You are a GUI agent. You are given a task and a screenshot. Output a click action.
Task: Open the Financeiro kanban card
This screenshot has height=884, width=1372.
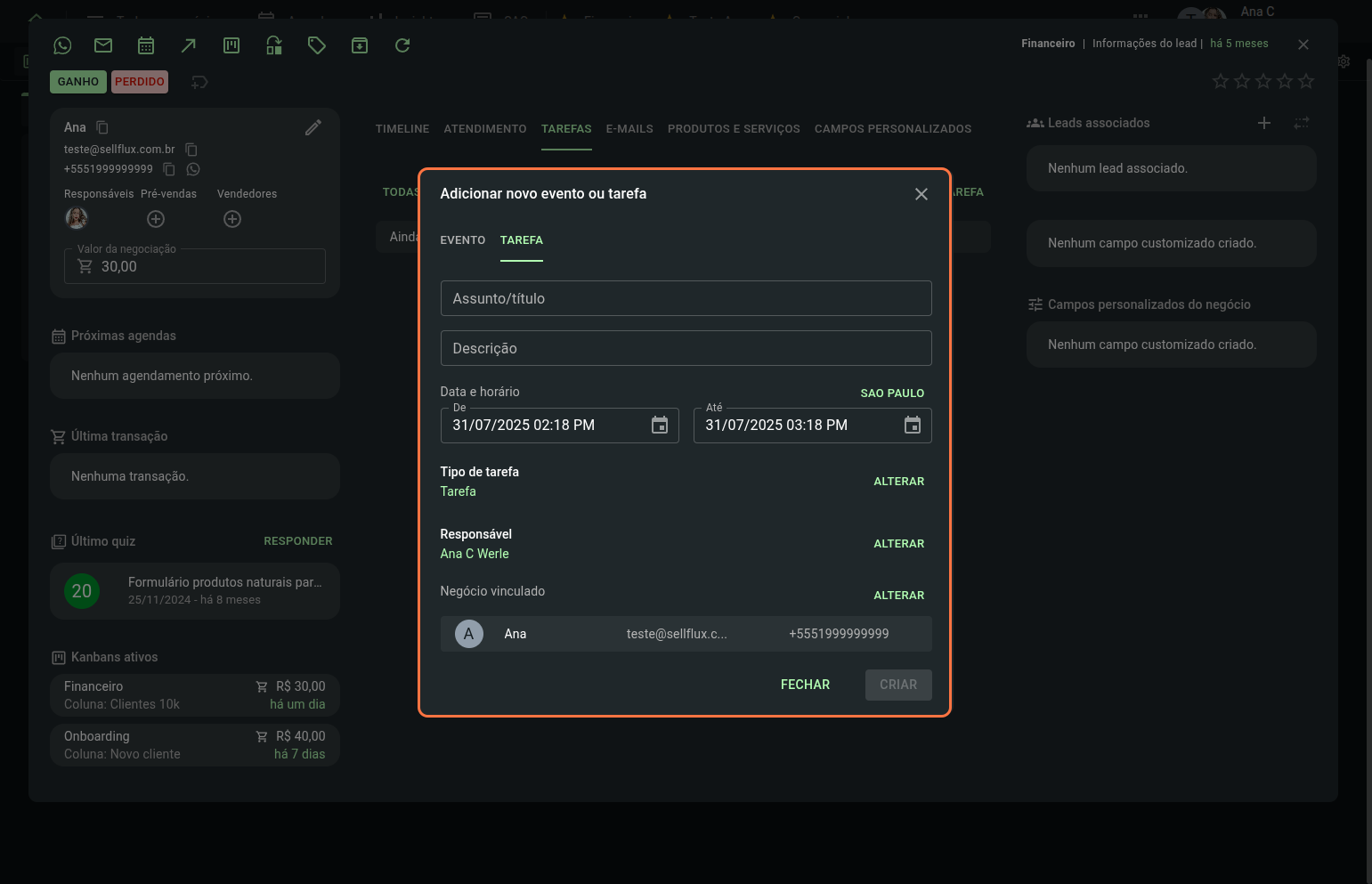pos(195,695)
